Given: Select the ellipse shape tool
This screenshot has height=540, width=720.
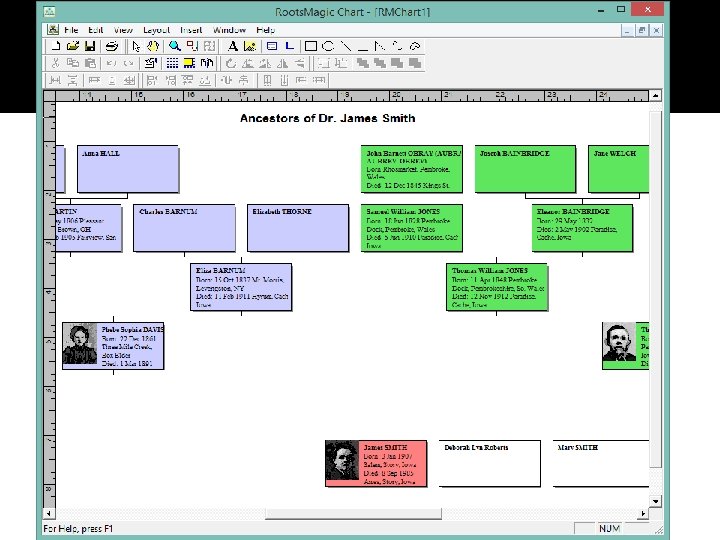Looking at the screenshot, I should 328,46.
